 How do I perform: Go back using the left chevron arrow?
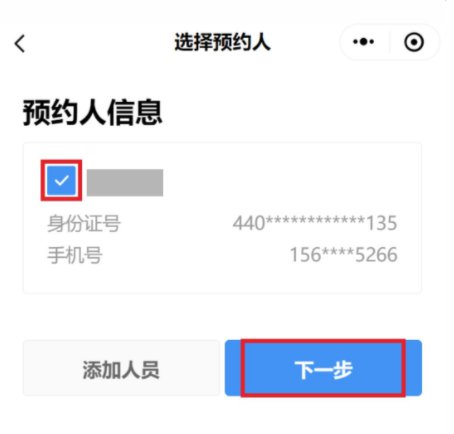click(20, 43)
